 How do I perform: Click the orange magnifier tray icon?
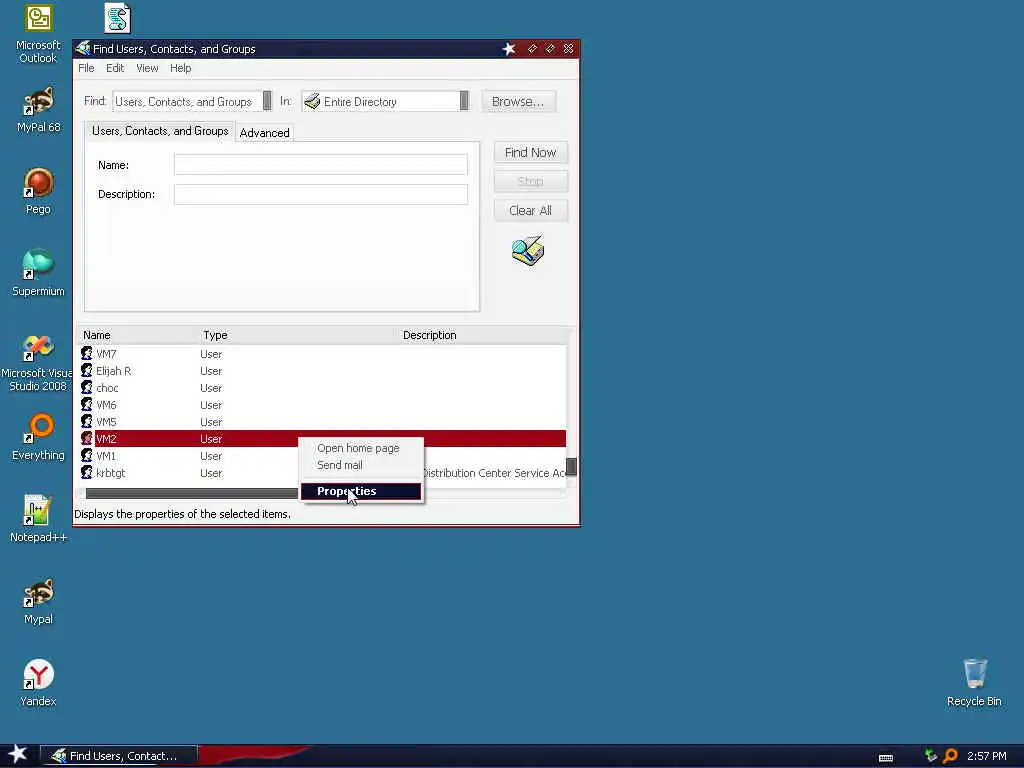950,756
